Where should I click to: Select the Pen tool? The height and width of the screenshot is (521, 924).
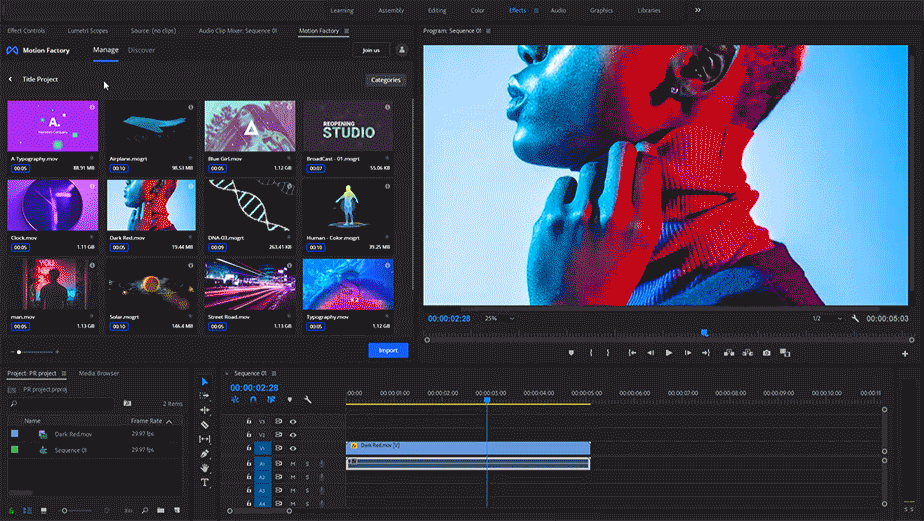205,454
